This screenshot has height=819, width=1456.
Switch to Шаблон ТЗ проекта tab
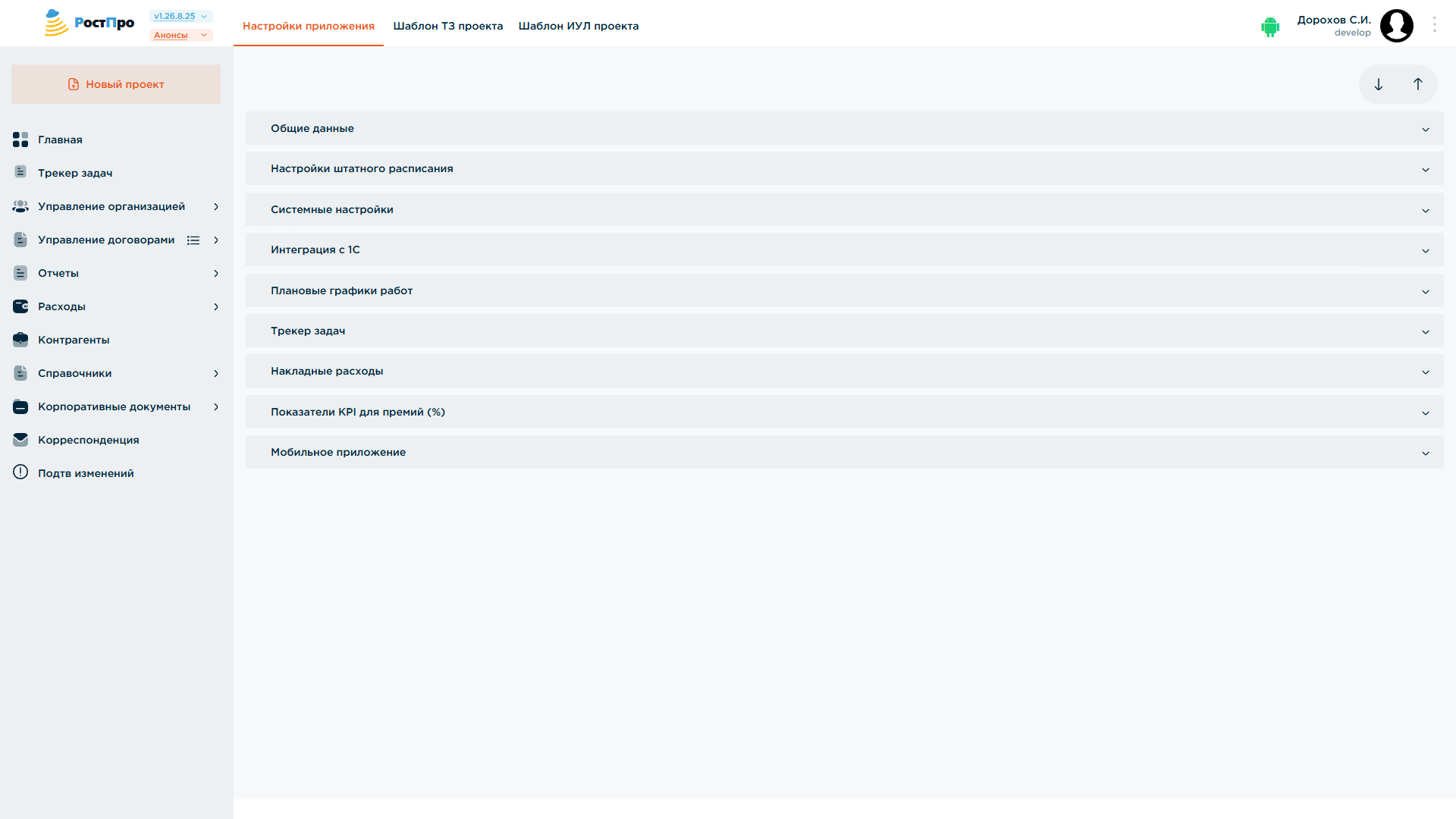(448, 26)
